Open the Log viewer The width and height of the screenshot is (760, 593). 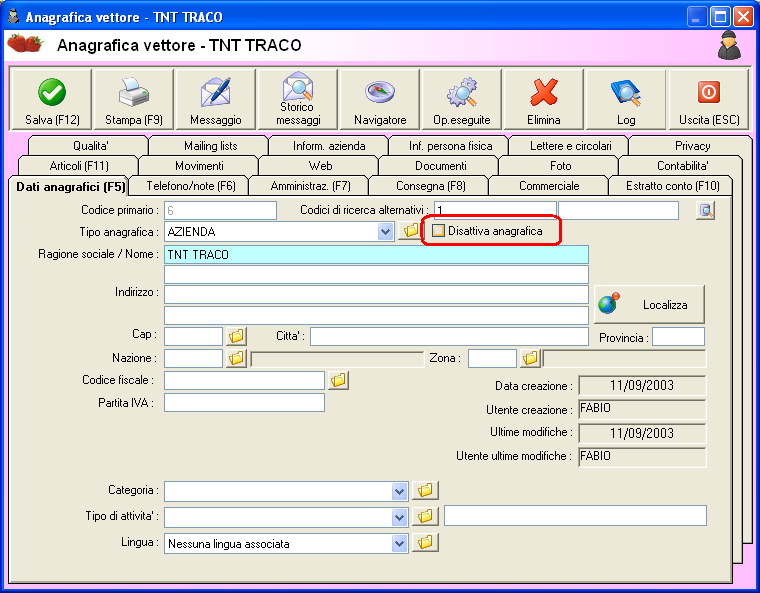pyautogui.click(x=626, y=100)
